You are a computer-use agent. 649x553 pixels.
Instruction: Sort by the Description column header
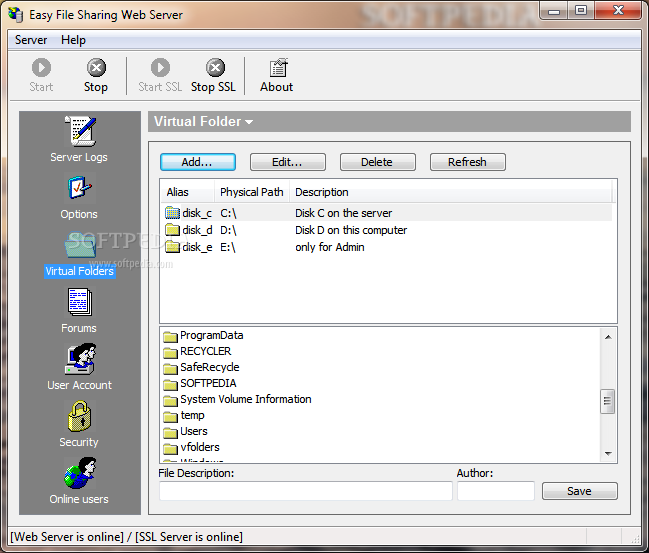point(451,192)
